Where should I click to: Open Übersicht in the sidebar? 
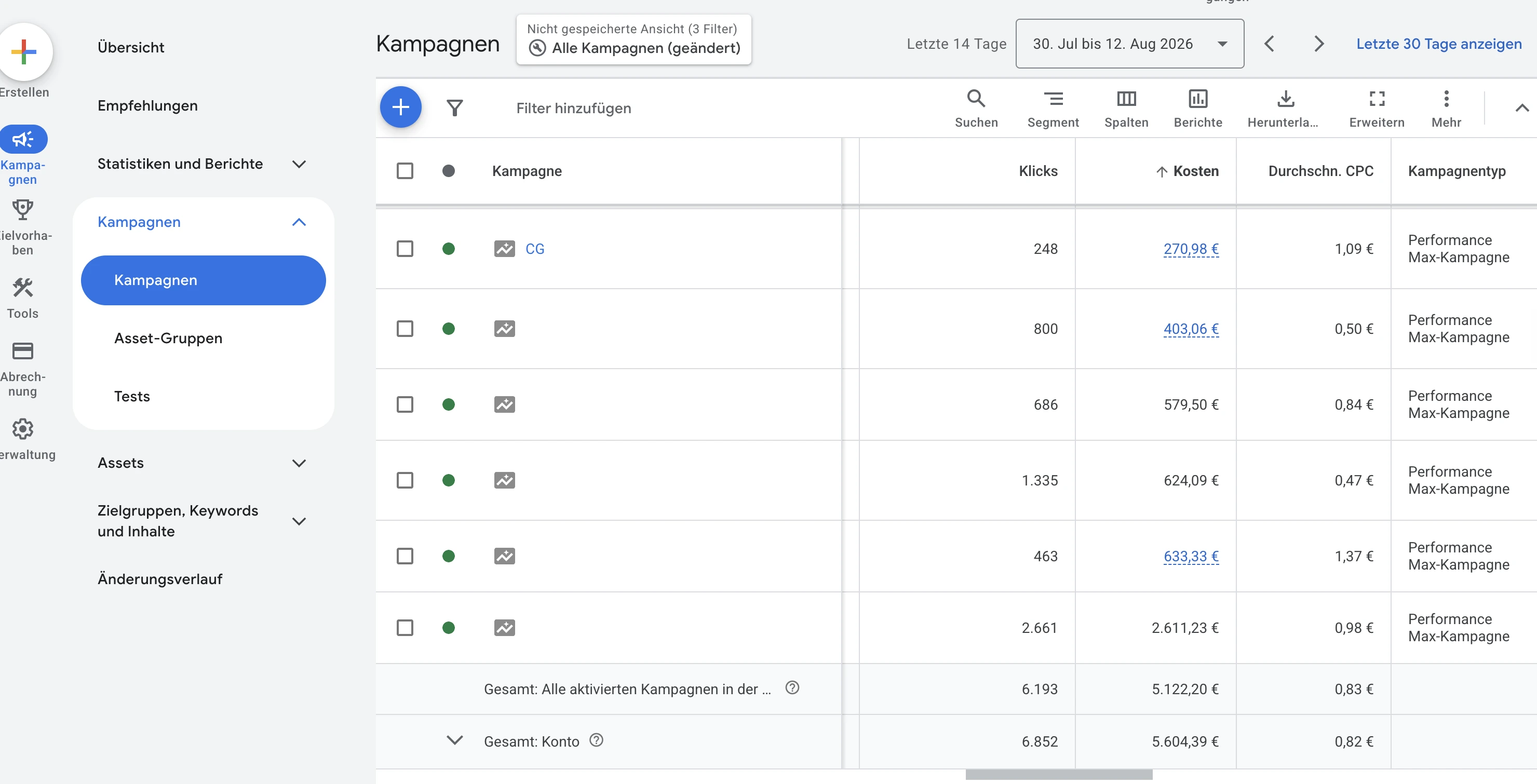(x=131, y=47)
